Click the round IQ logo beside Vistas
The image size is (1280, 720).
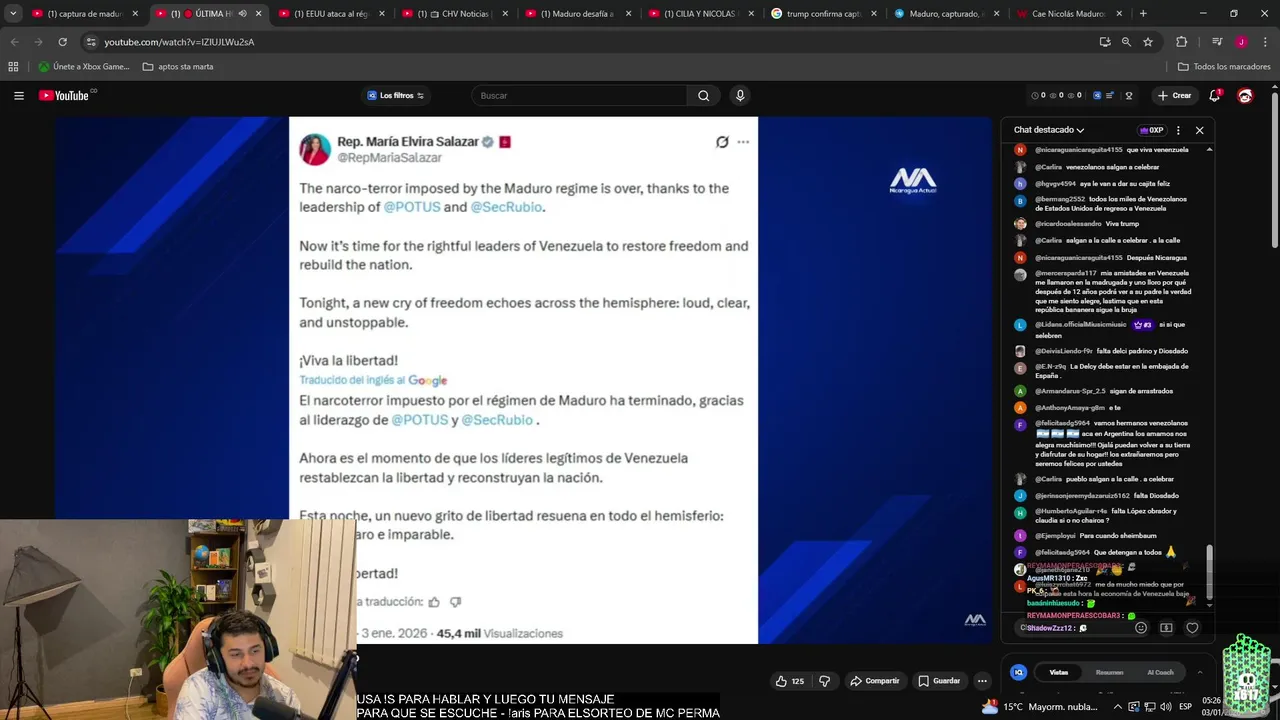[x=1018, y=672]
